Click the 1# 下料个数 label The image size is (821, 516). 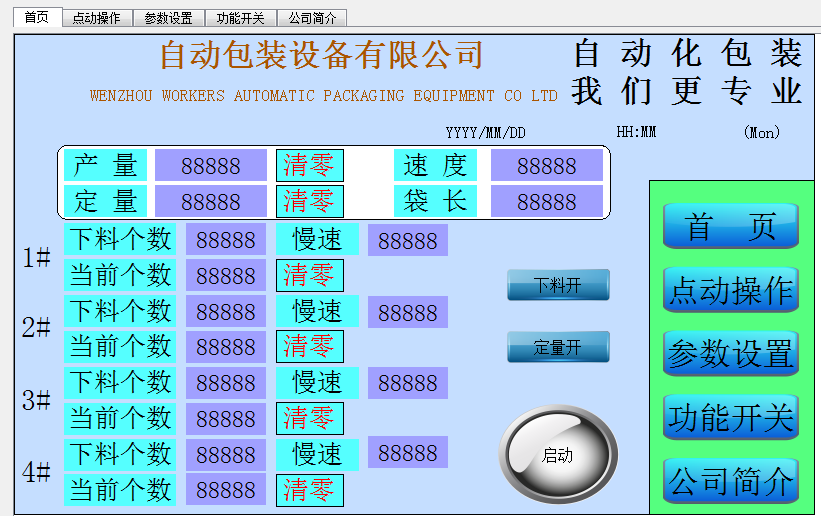click(x=120, y=239)
